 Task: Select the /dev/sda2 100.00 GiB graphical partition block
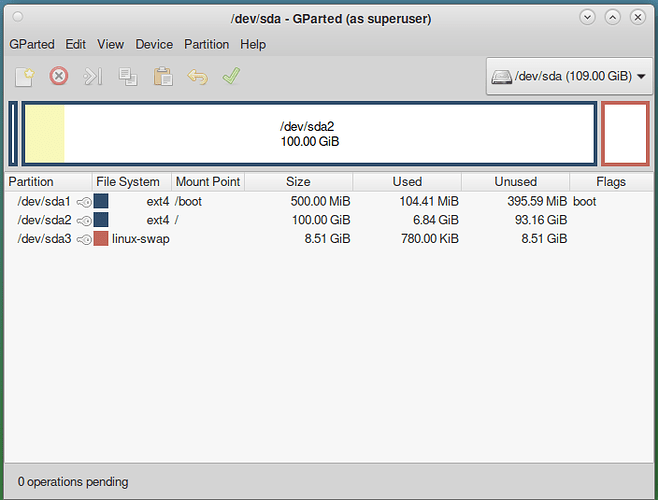point(309,134)
